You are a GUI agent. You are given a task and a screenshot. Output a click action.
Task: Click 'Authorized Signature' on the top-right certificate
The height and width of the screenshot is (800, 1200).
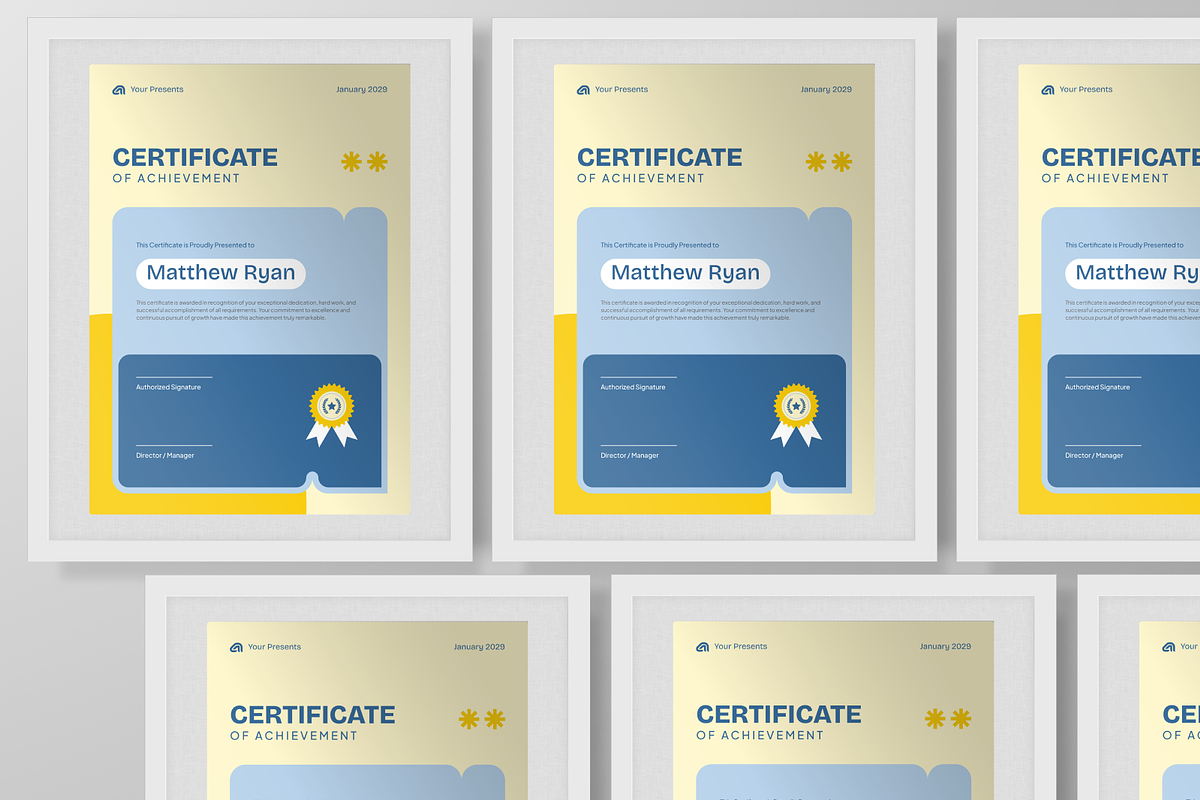(x=1097, y=387)
